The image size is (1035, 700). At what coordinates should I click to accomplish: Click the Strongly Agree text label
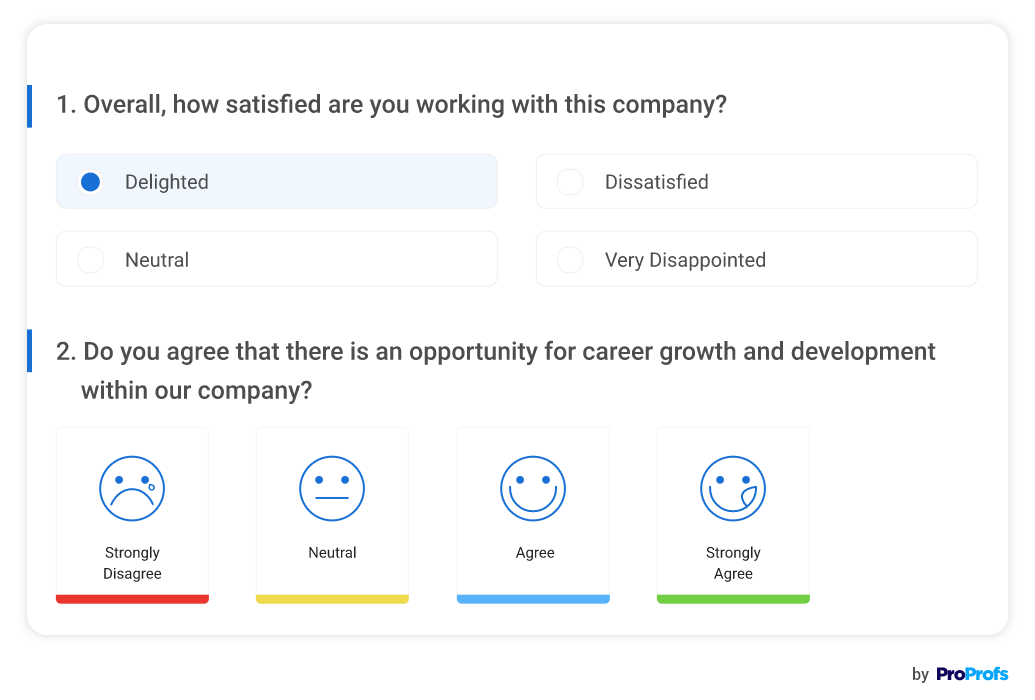(733, 563)
